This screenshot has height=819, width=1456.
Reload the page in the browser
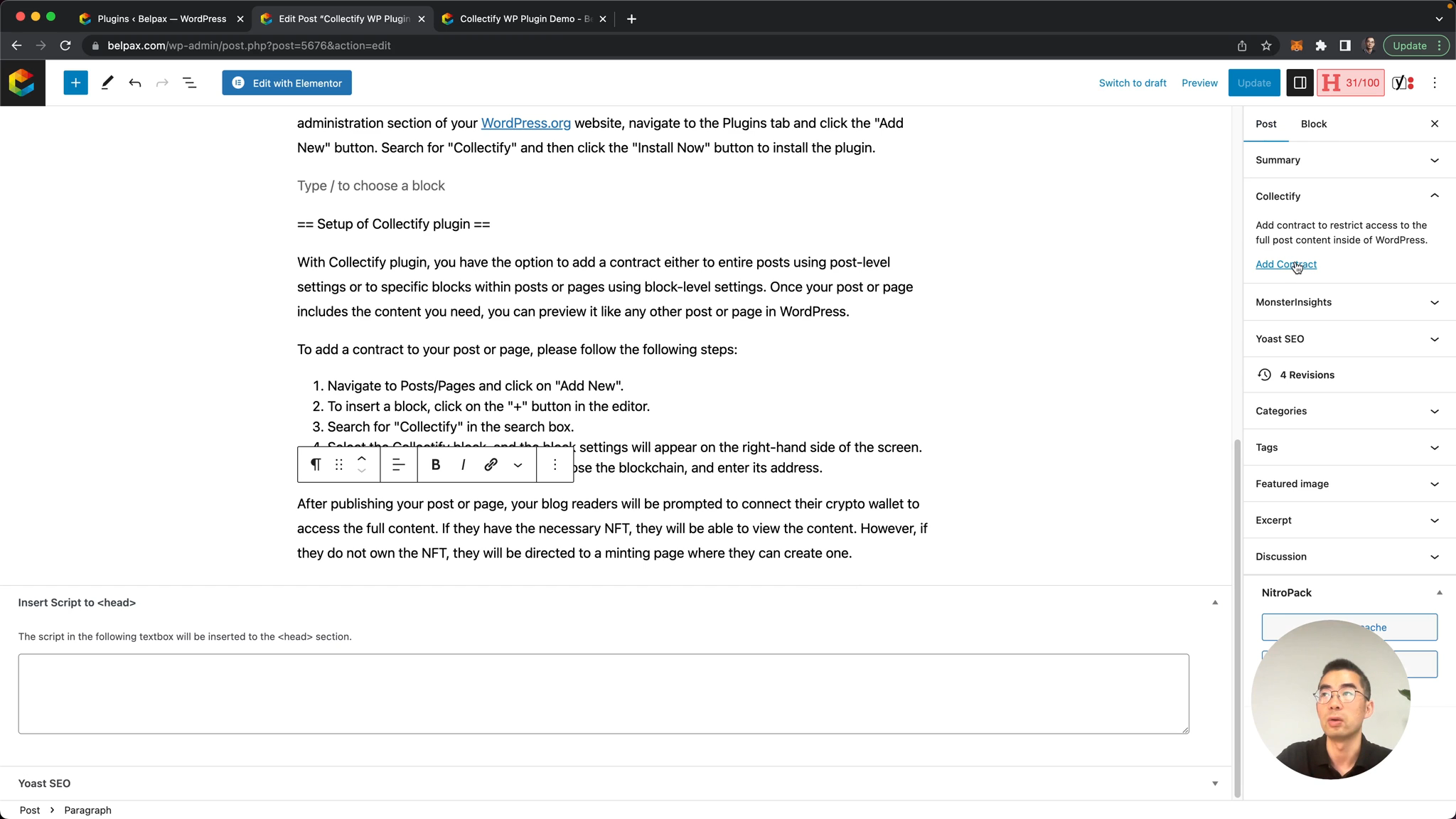pos(65,45)
